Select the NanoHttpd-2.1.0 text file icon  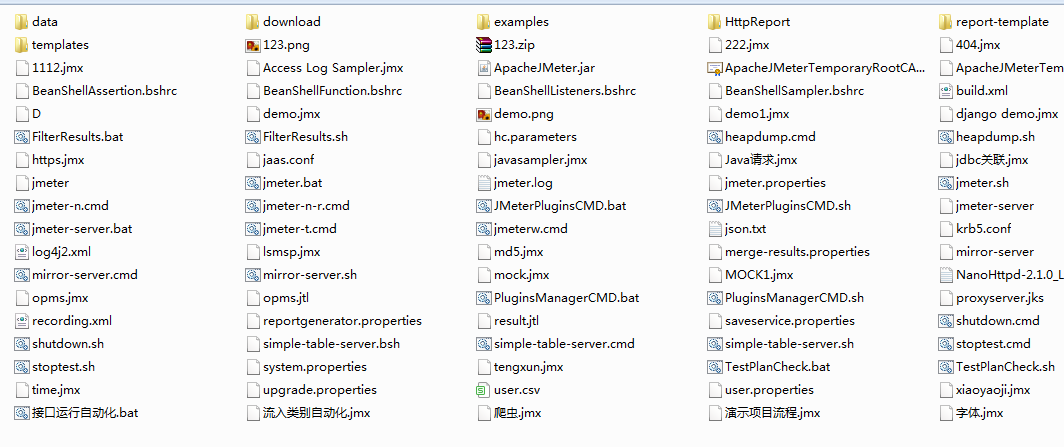click(x=945, y=275)
